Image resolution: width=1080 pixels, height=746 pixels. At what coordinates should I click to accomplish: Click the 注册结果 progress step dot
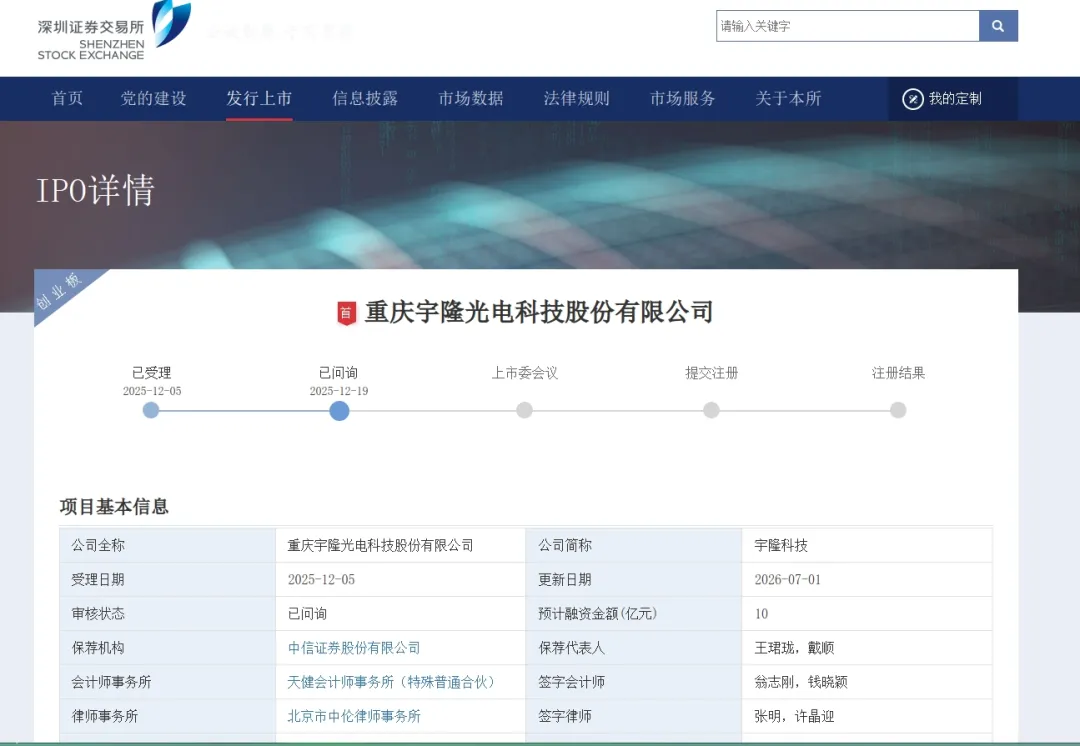click(898, 411)
